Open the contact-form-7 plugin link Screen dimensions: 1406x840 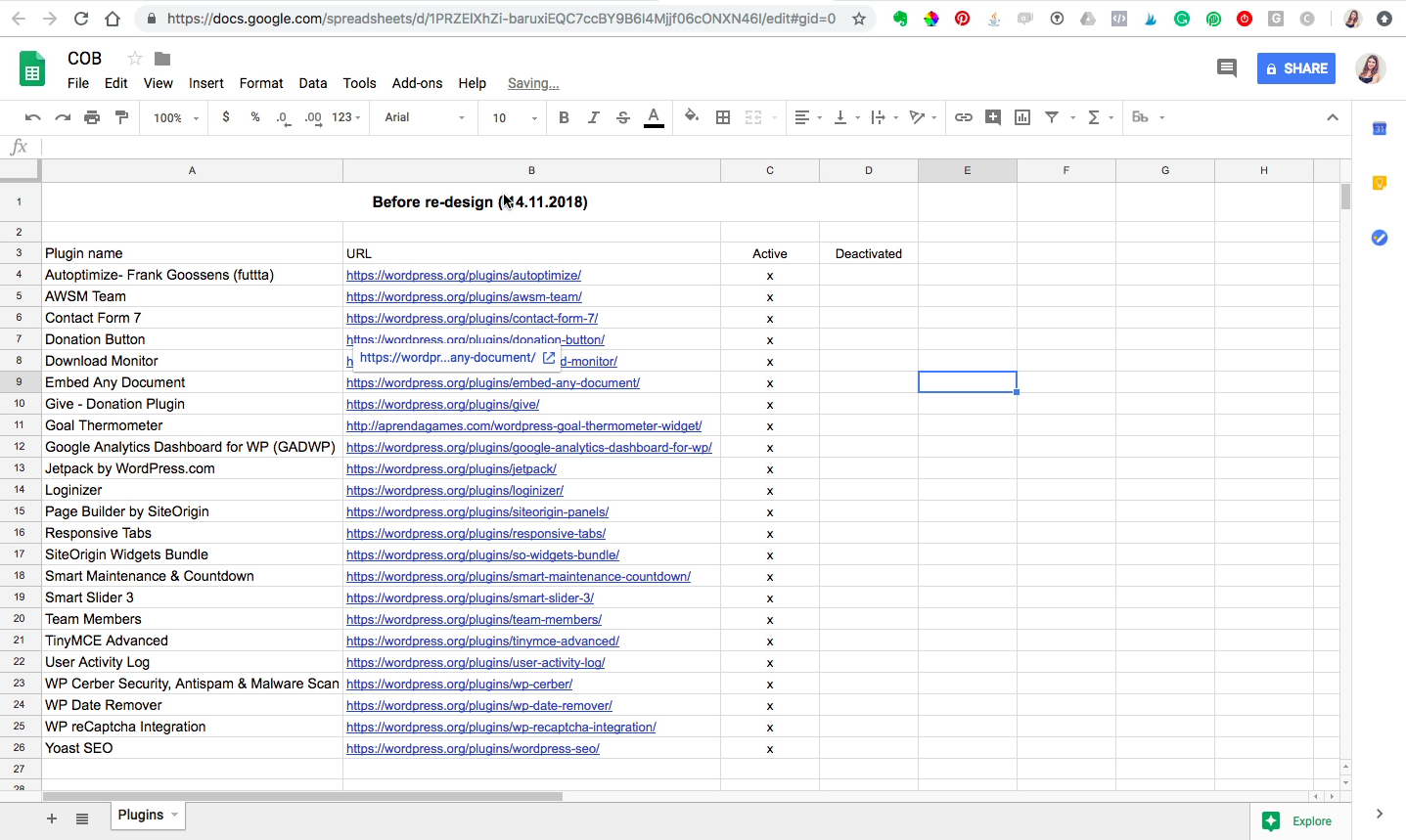coord(472,319)
